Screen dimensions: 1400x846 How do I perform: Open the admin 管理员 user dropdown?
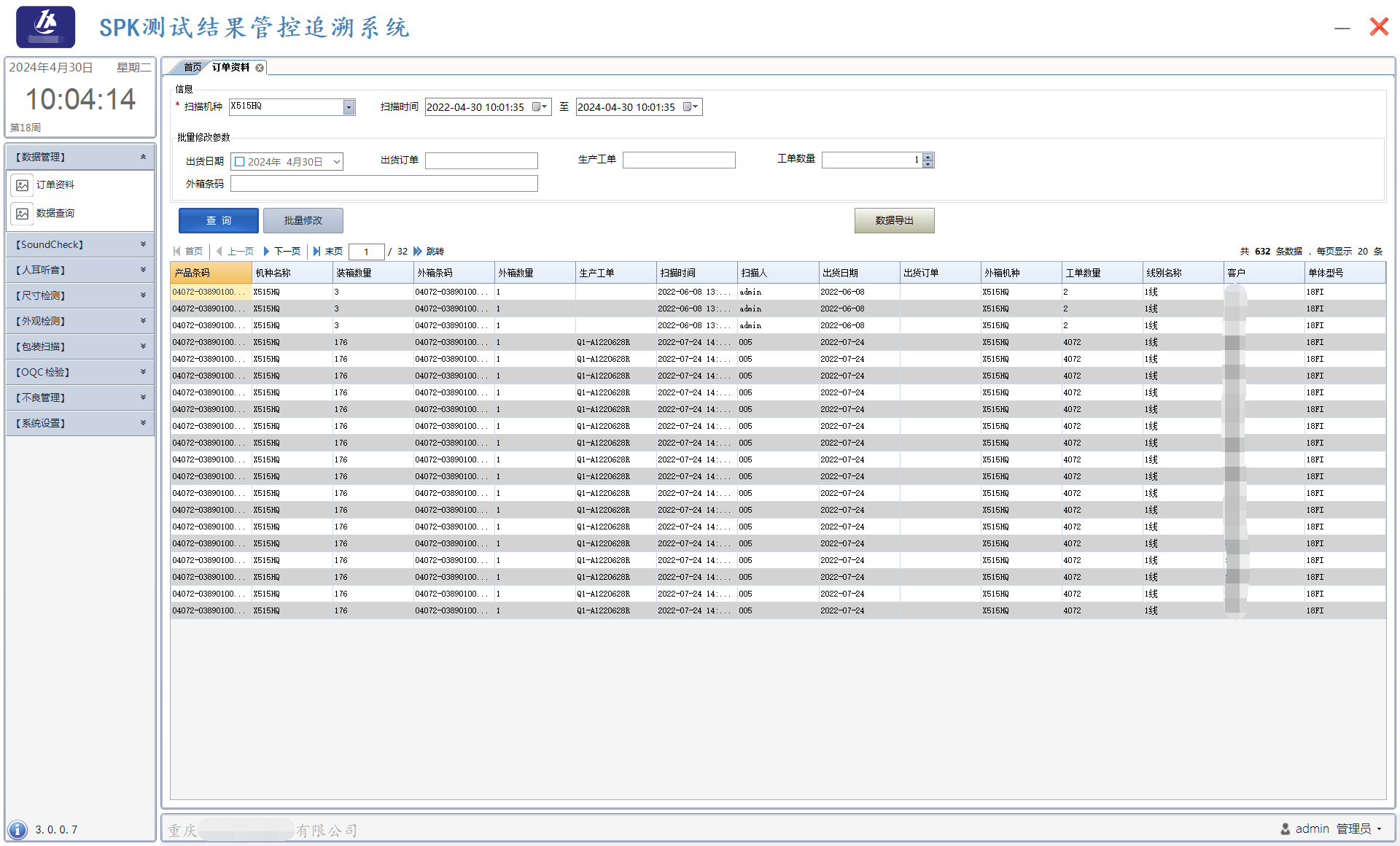[x=1379, y=829]
